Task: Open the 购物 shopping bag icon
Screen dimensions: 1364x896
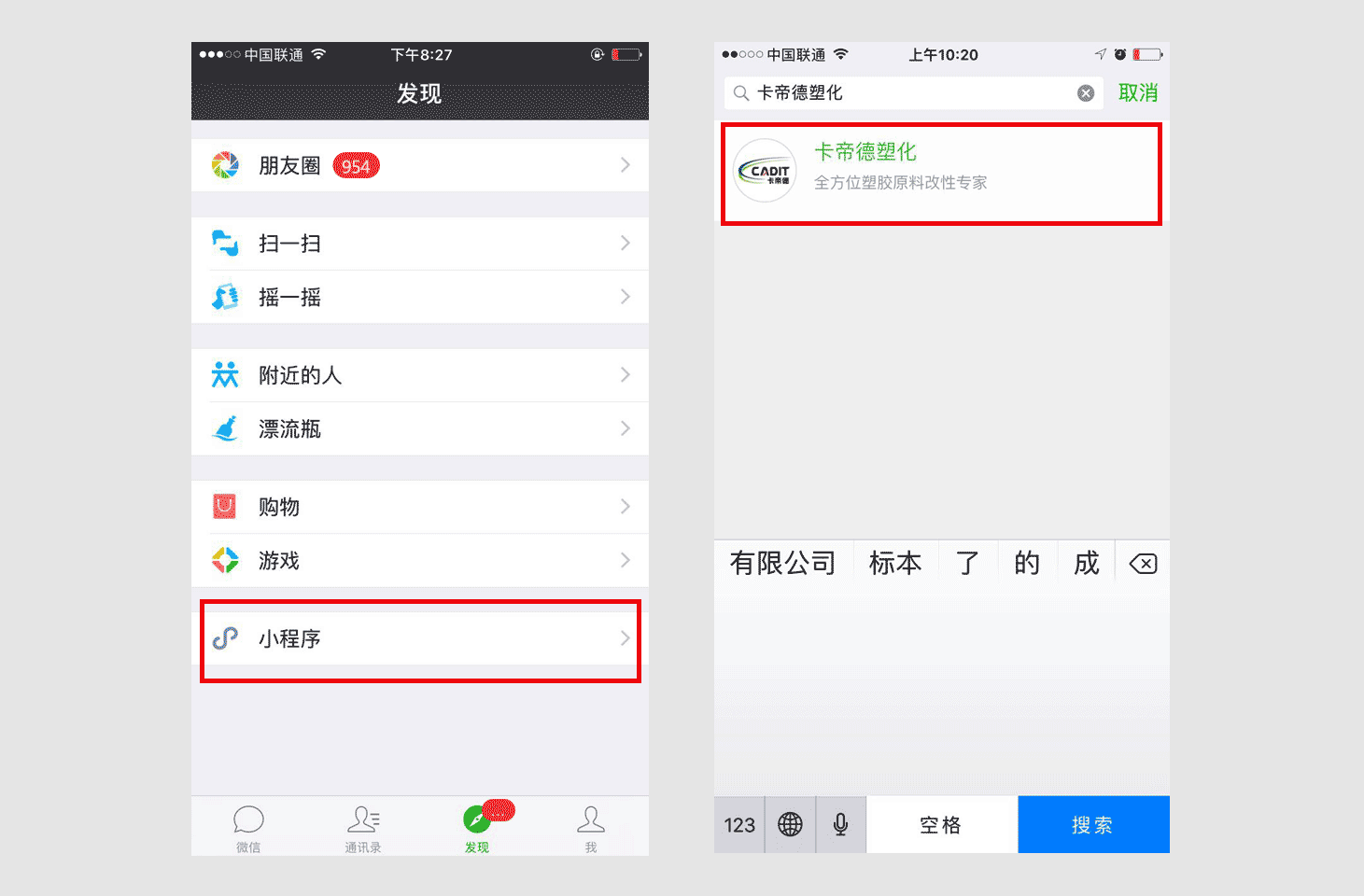Action: 225,506
